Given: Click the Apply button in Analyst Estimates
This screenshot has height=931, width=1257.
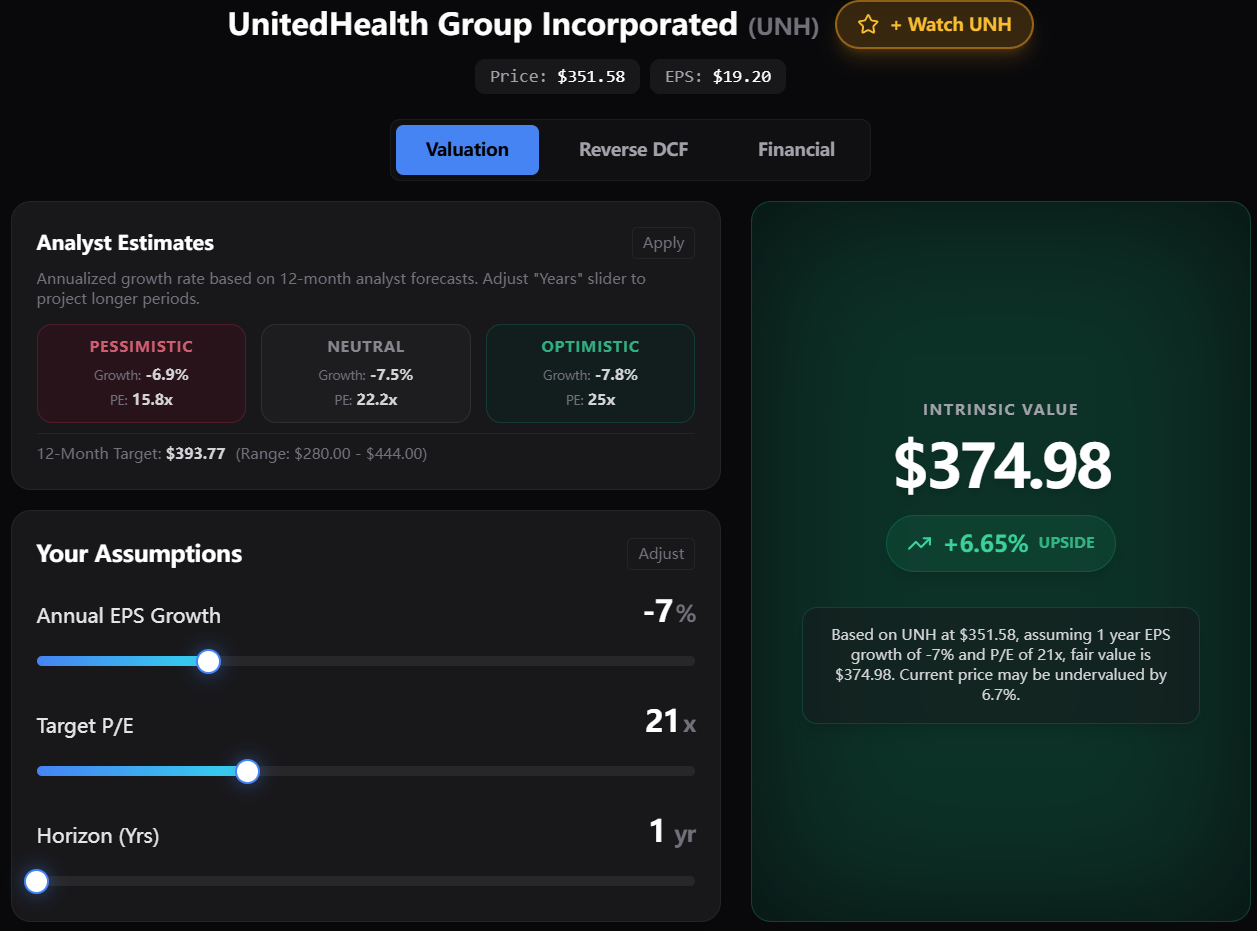Looking at the screenshot, I should point(663,243).
